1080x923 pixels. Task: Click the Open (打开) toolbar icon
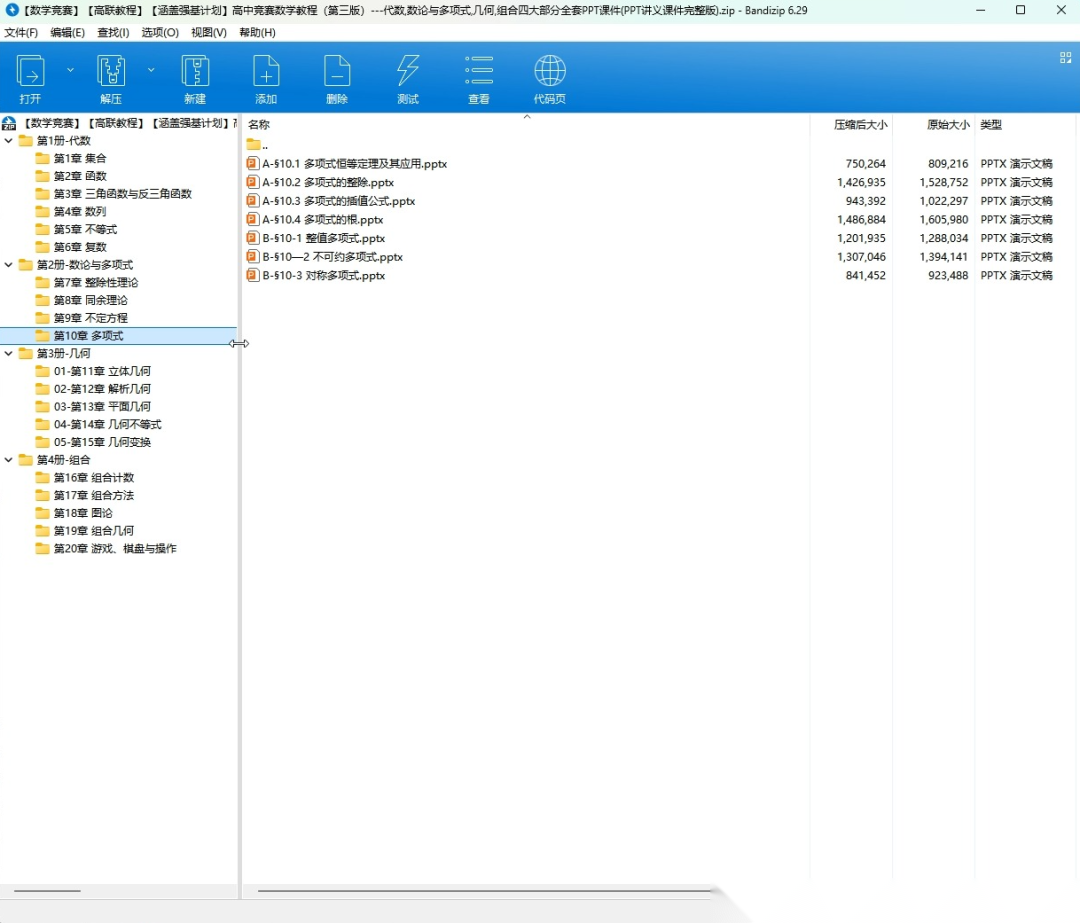click(30, 72)
